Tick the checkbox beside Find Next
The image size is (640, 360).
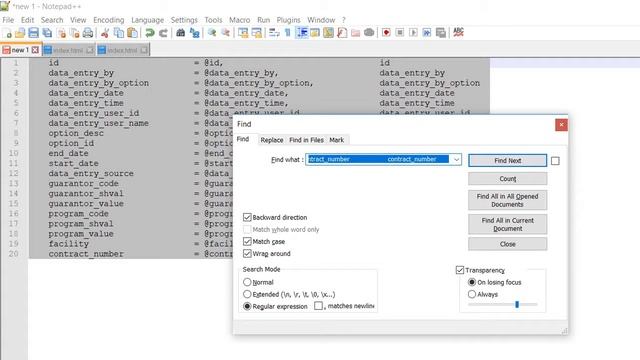tap(555, 161)
